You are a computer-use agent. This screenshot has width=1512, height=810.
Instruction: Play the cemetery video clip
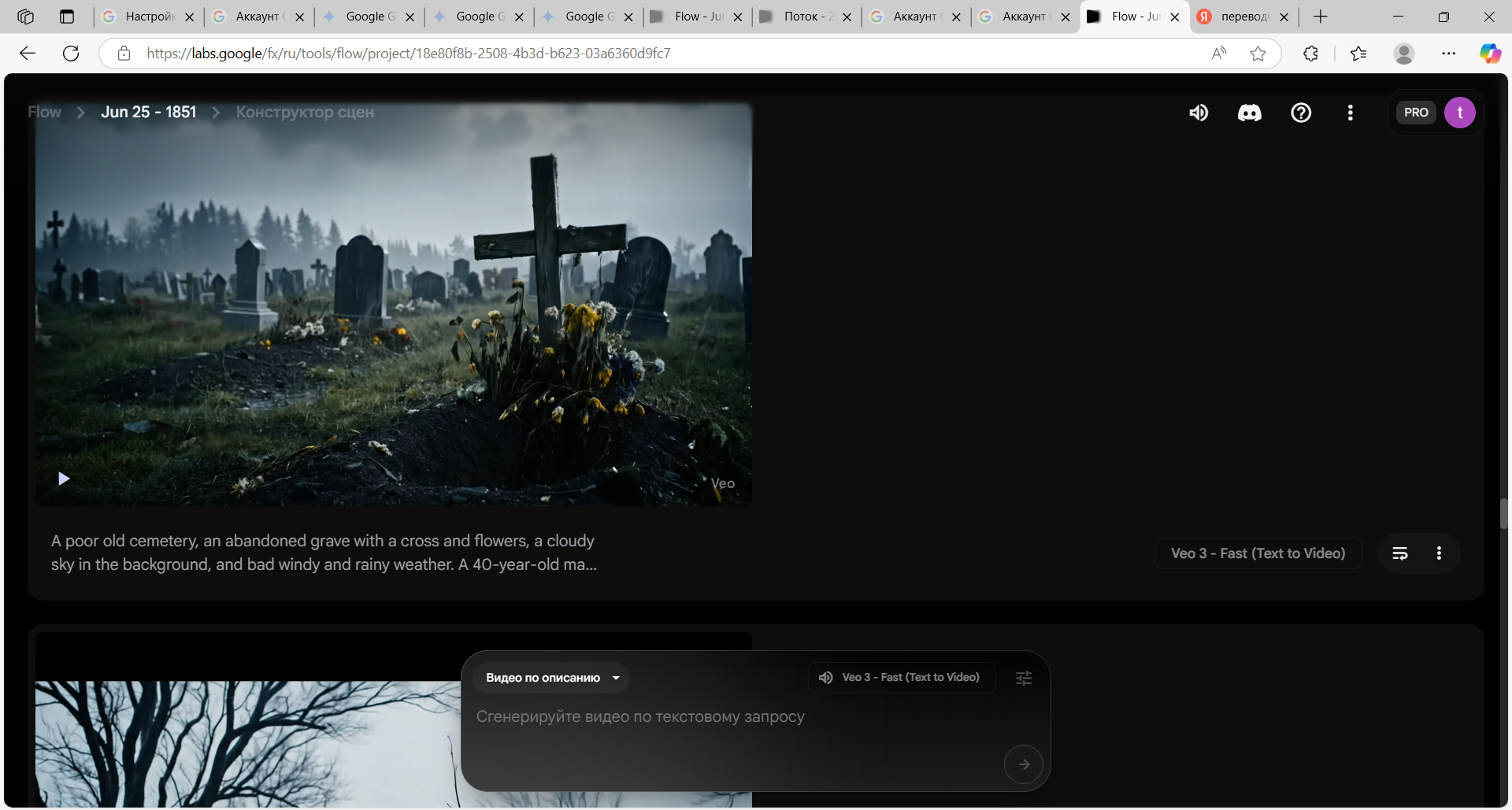coord(64,479)
